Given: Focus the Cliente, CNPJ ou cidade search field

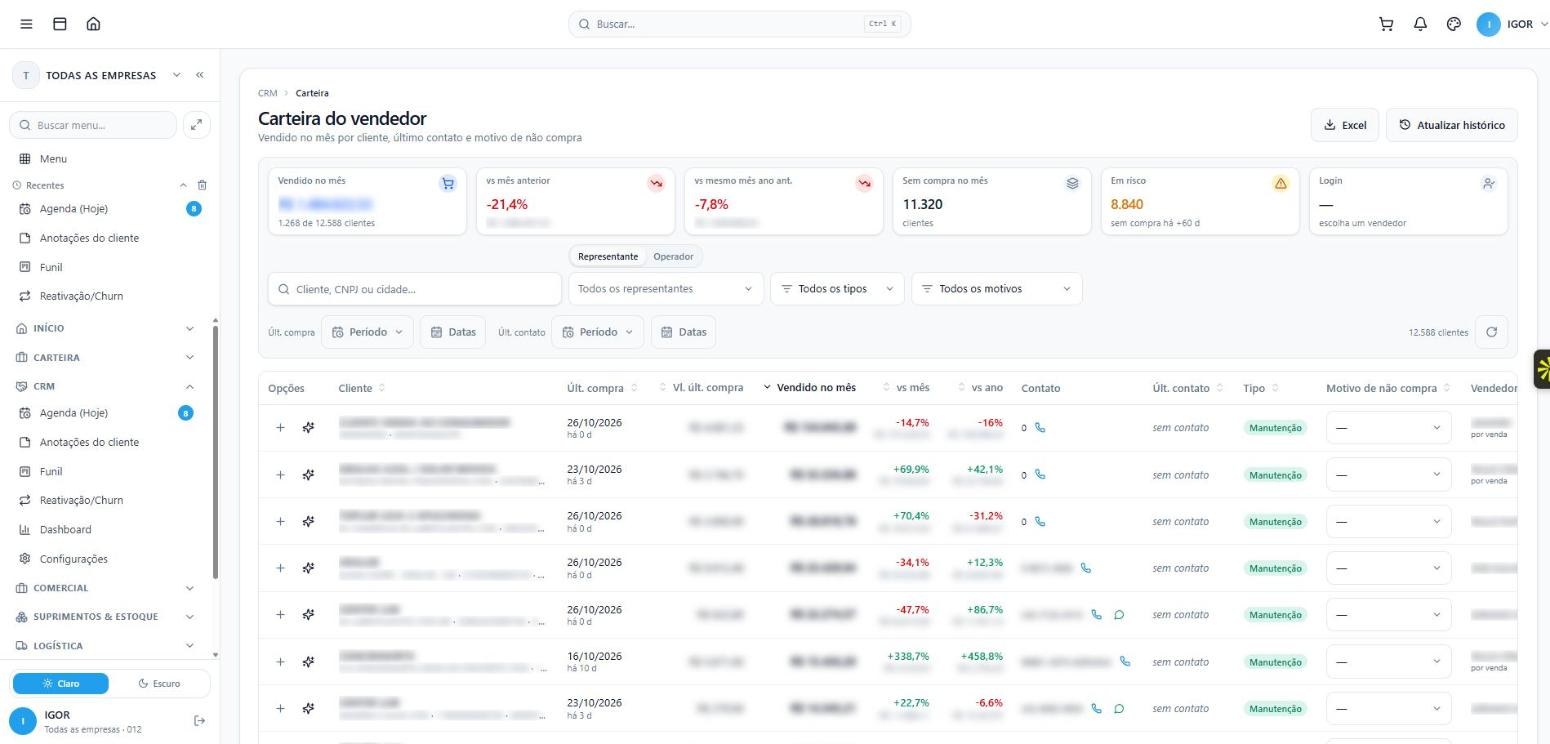Looking at the screenshot, I should click(x=415, y=289).
